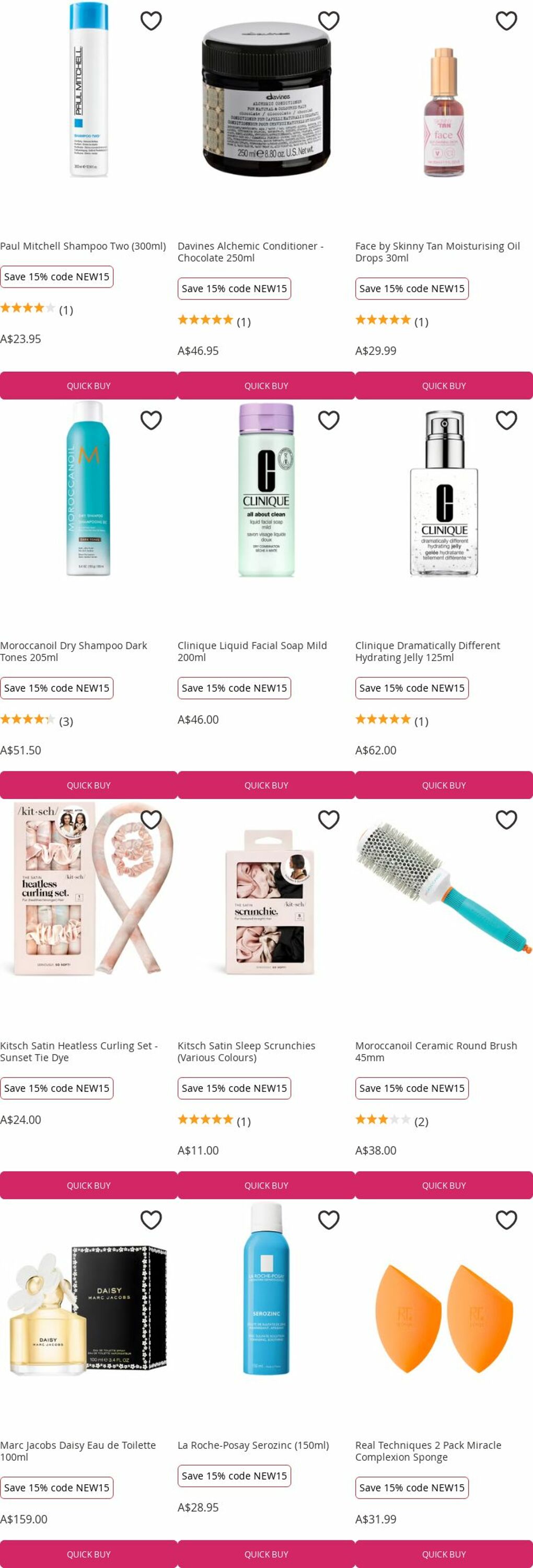Open Kitsch Satin Heatless Curling Set title
This screenshot has height=1568, width=533.
pyautogui.click(x=79, y=1052)
